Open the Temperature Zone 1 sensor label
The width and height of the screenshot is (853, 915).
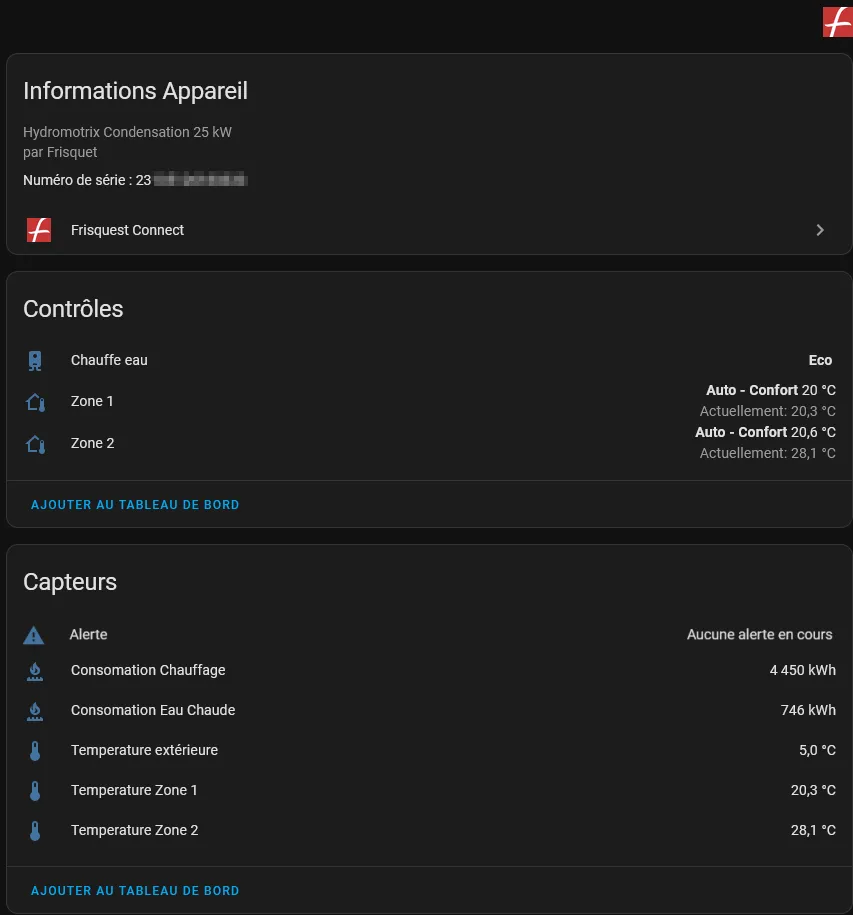tap(134, 790)
